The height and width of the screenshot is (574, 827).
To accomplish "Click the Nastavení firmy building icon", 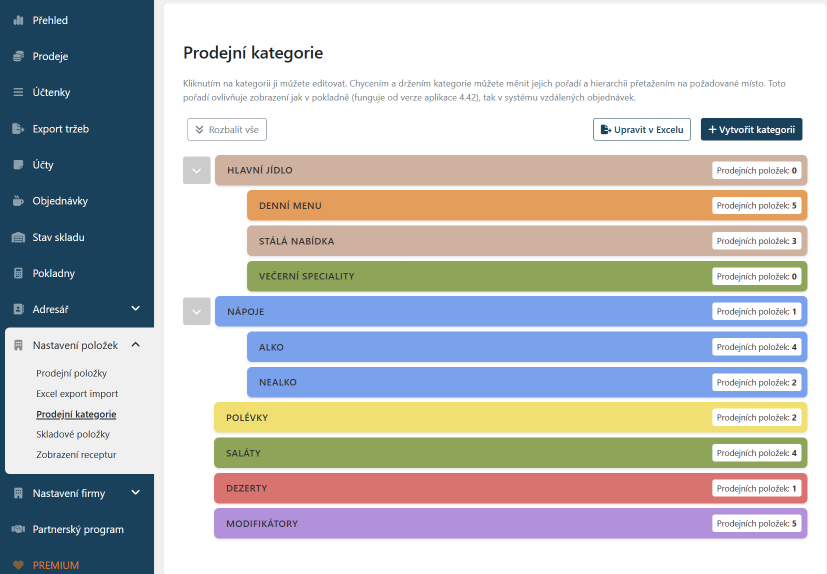I will 18,493.
